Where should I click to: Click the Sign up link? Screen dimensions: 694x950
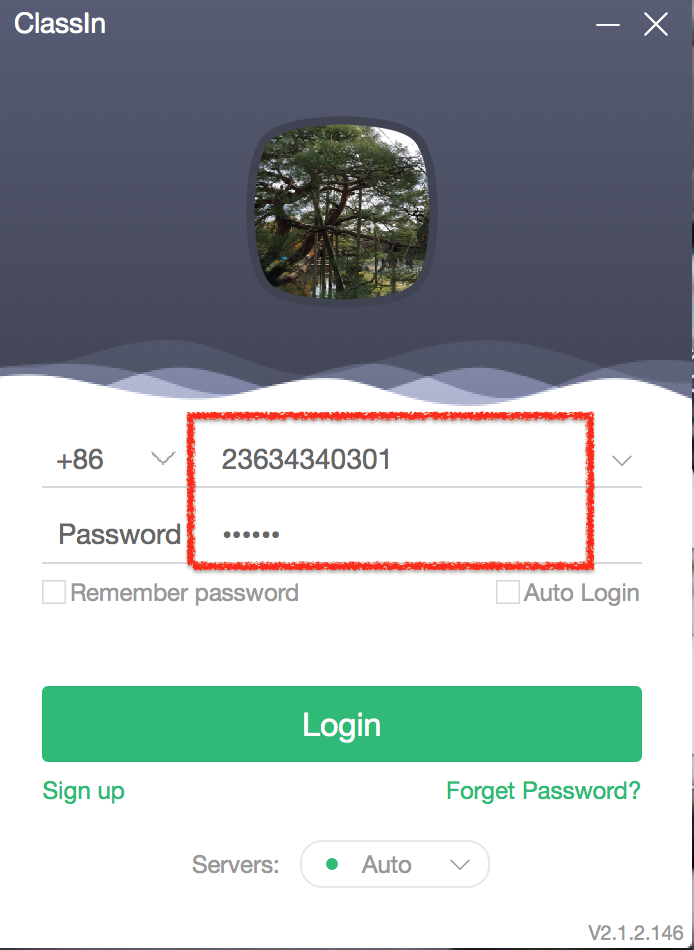(x=83, y=791)
